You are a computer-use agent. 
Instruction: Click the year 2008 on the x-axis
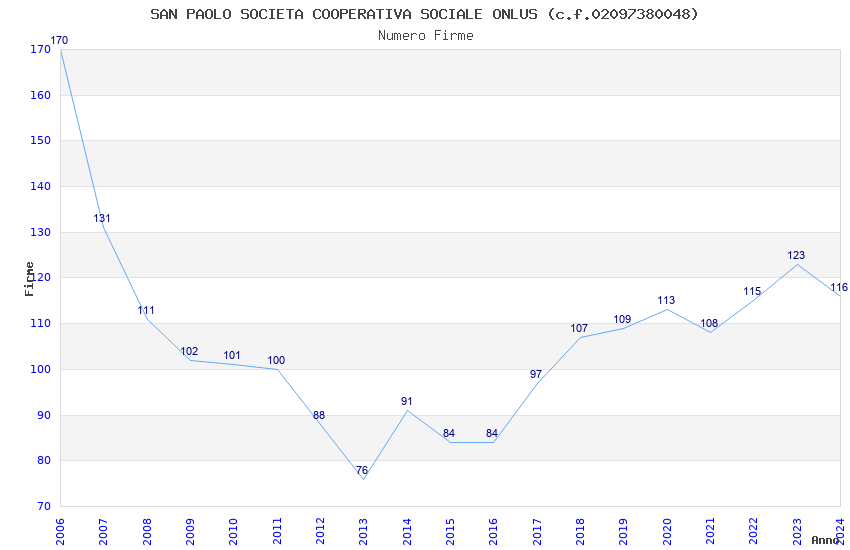[147, 531]
